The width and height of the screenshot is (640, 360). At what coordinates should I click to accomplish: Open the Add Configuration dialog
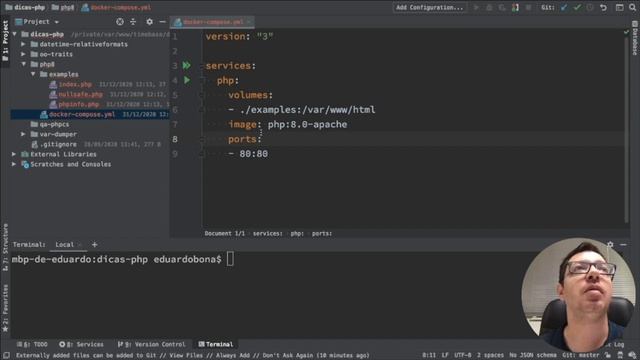click(x=430, y=7)
